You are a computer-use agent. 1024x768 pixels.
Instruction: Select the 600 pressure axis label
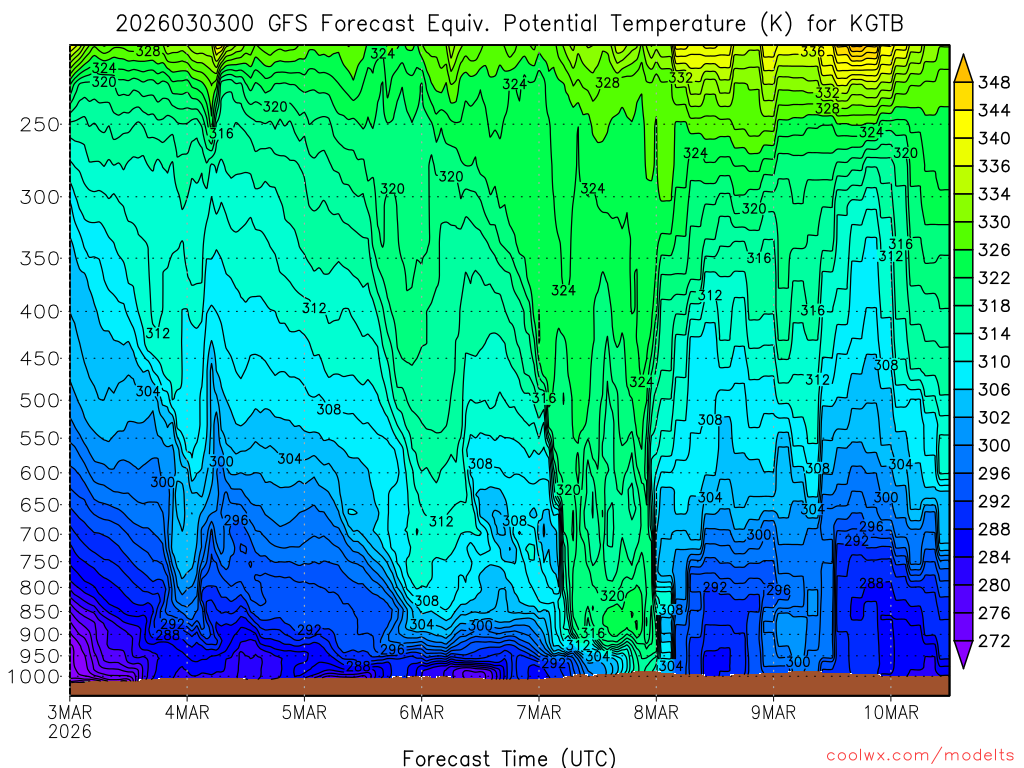[x=40, y=473]
